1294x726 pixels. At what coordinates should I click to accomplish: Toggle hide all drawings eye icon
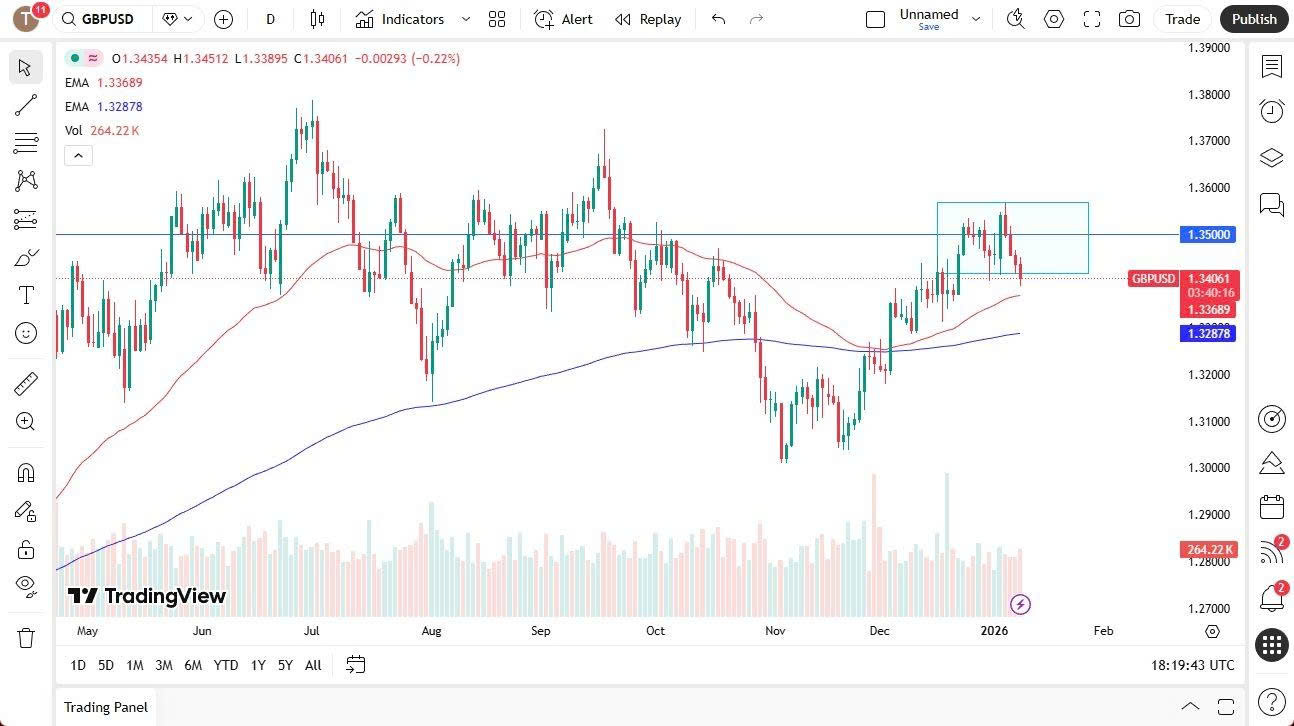pyautogui.click(x=26, y=585)
